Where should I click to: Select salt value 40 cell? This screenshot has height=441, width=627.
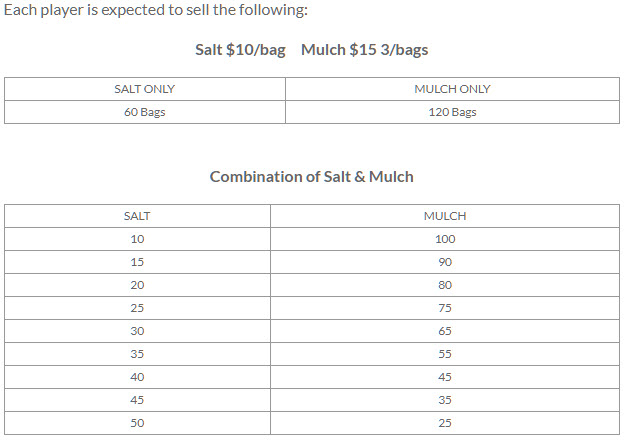pyautogui.click(x=137, y=377)
